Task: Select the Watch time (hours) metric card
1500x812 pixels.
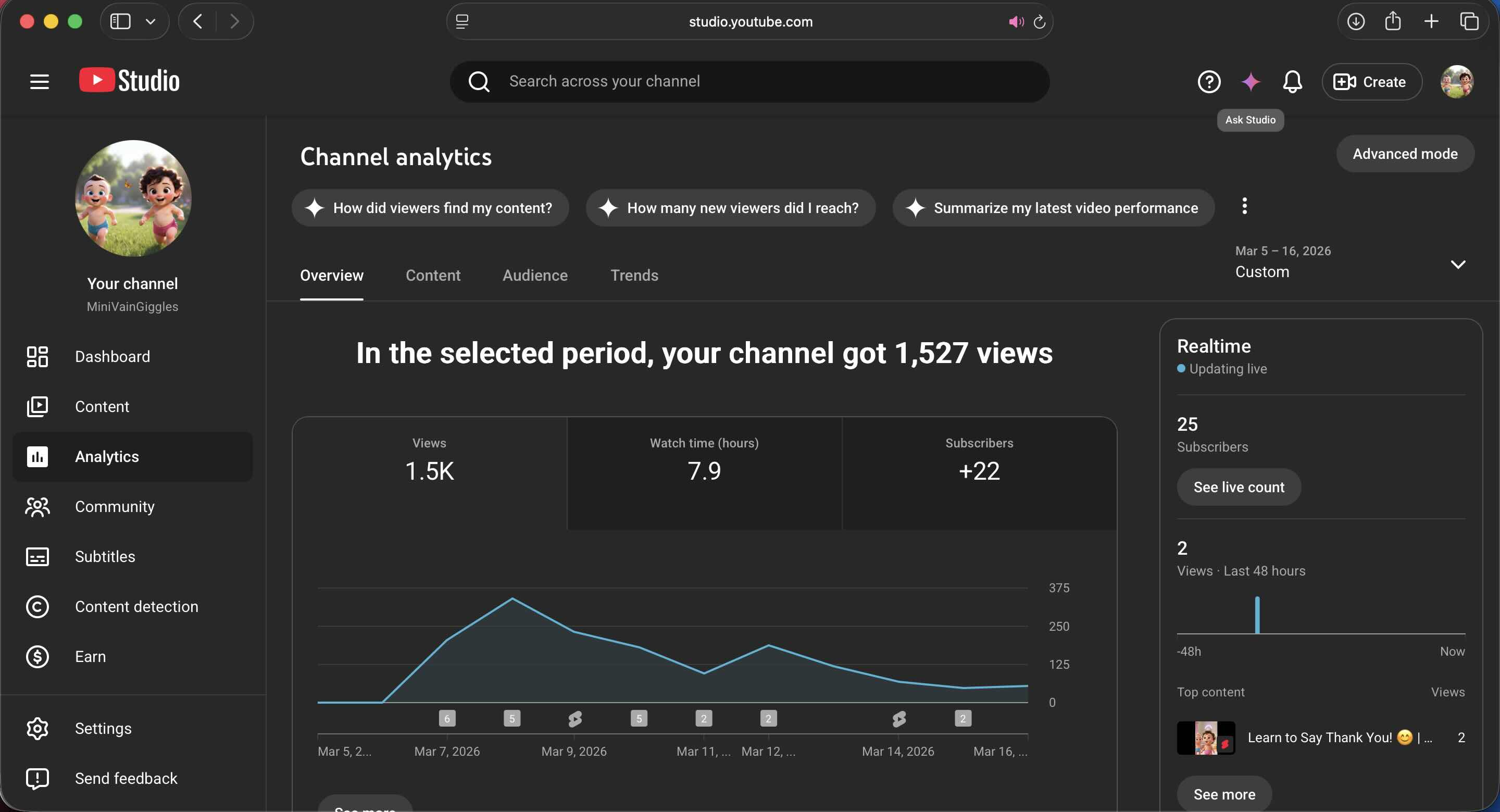Action: pyautogui.click(x=704, y=473)
